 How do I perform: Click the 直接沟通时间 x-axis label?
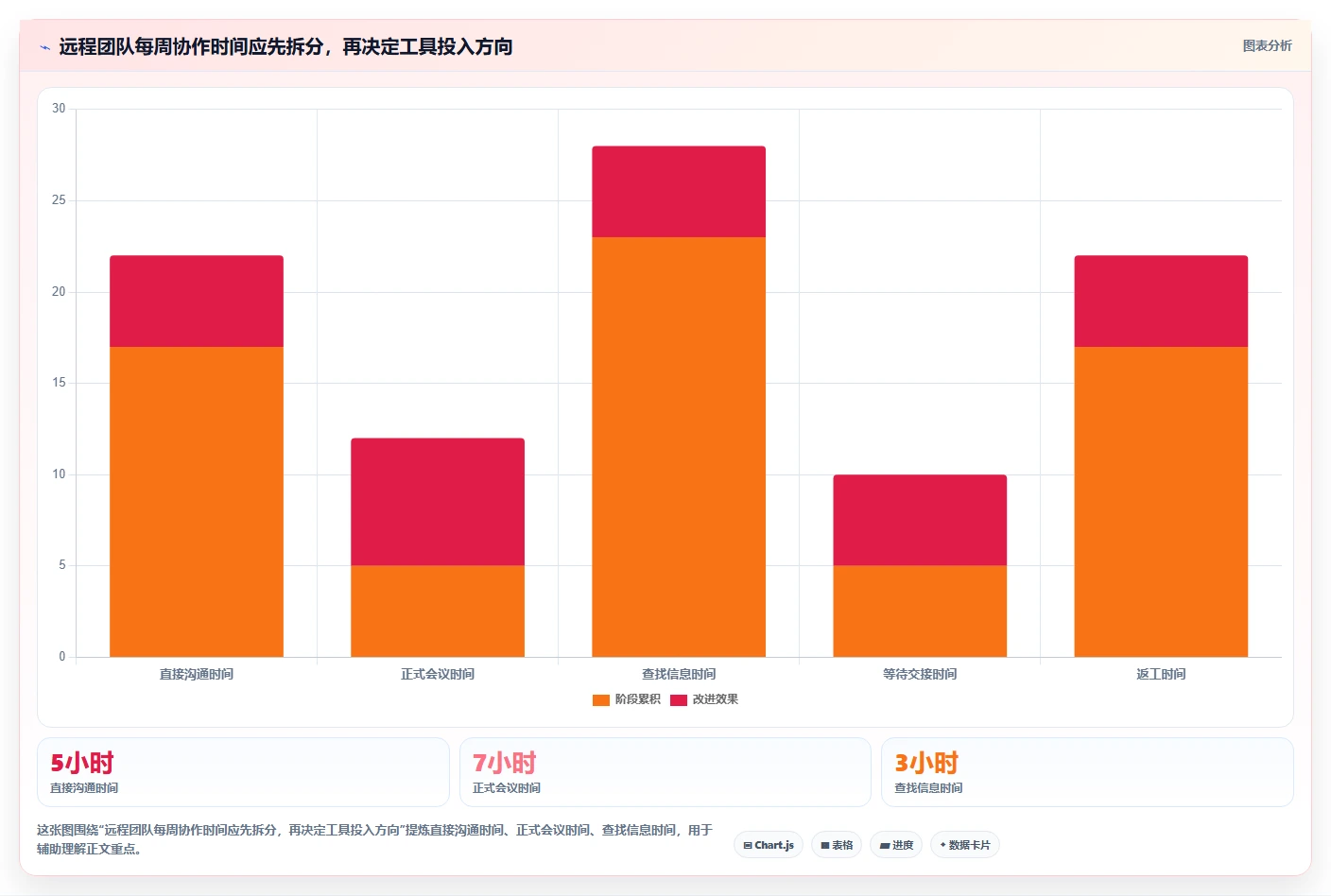point(197,674)
